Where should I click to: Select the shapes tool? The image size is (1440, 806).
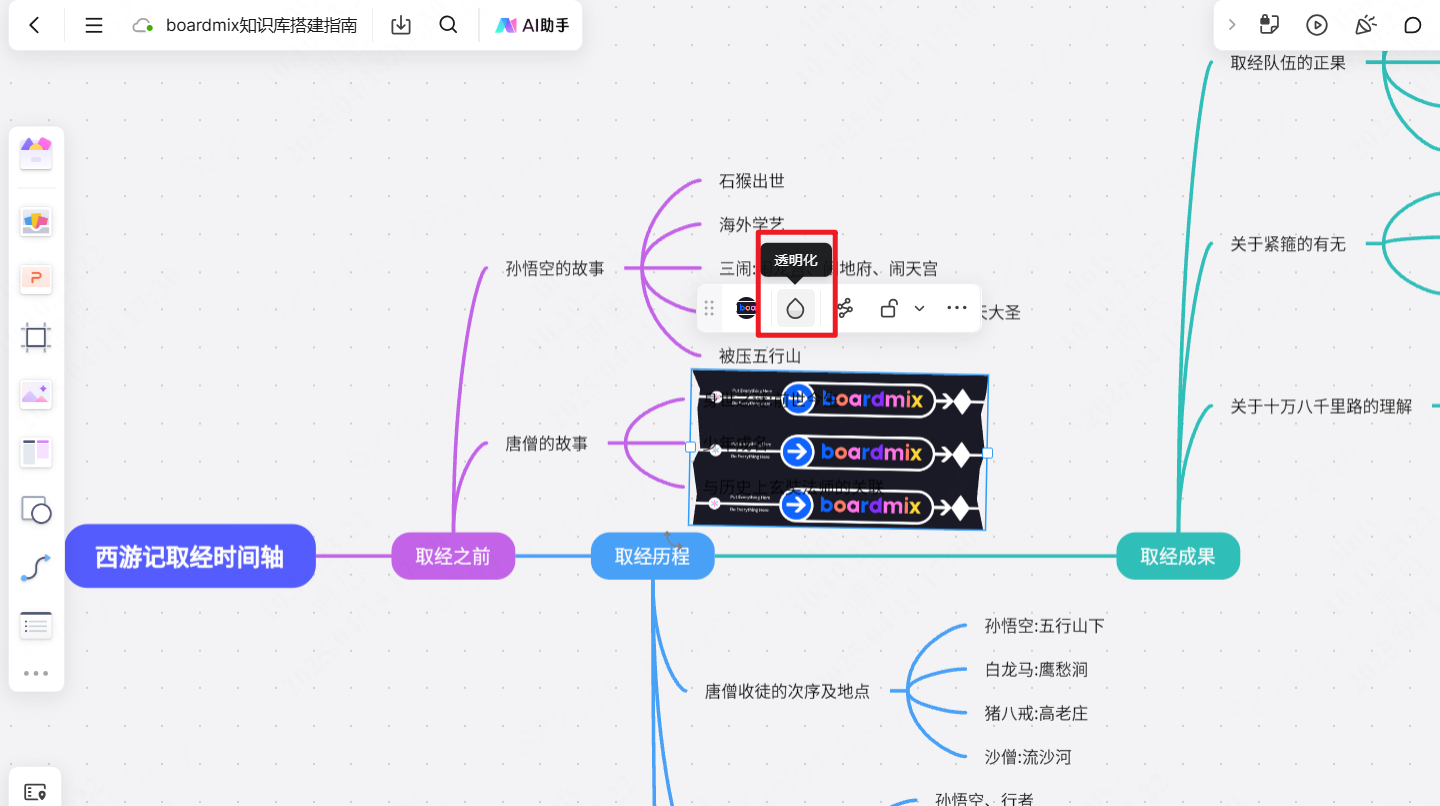click(36, 511)
